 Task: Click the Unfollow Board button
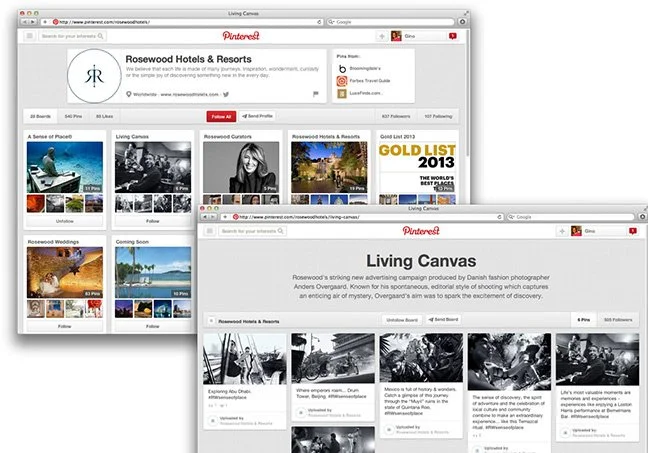tap(402, 320)
